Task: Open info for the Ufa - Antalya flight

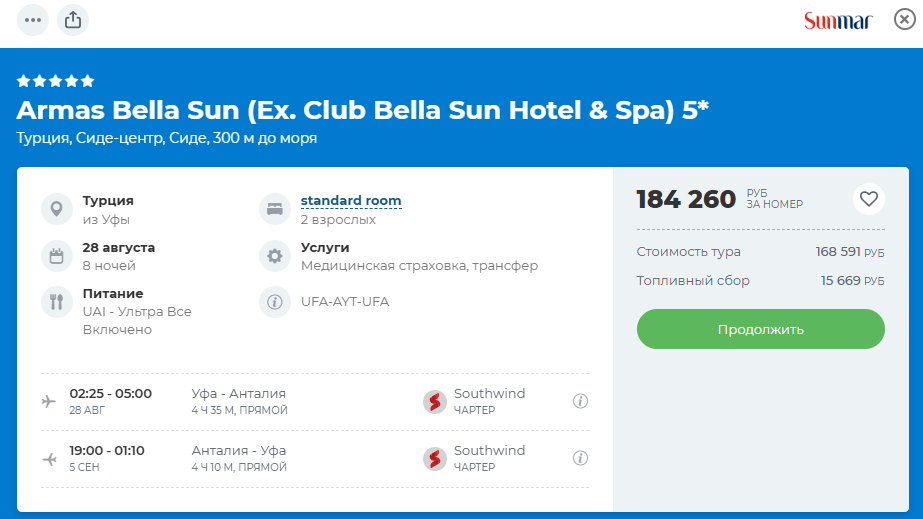Action: pos(580,401)
